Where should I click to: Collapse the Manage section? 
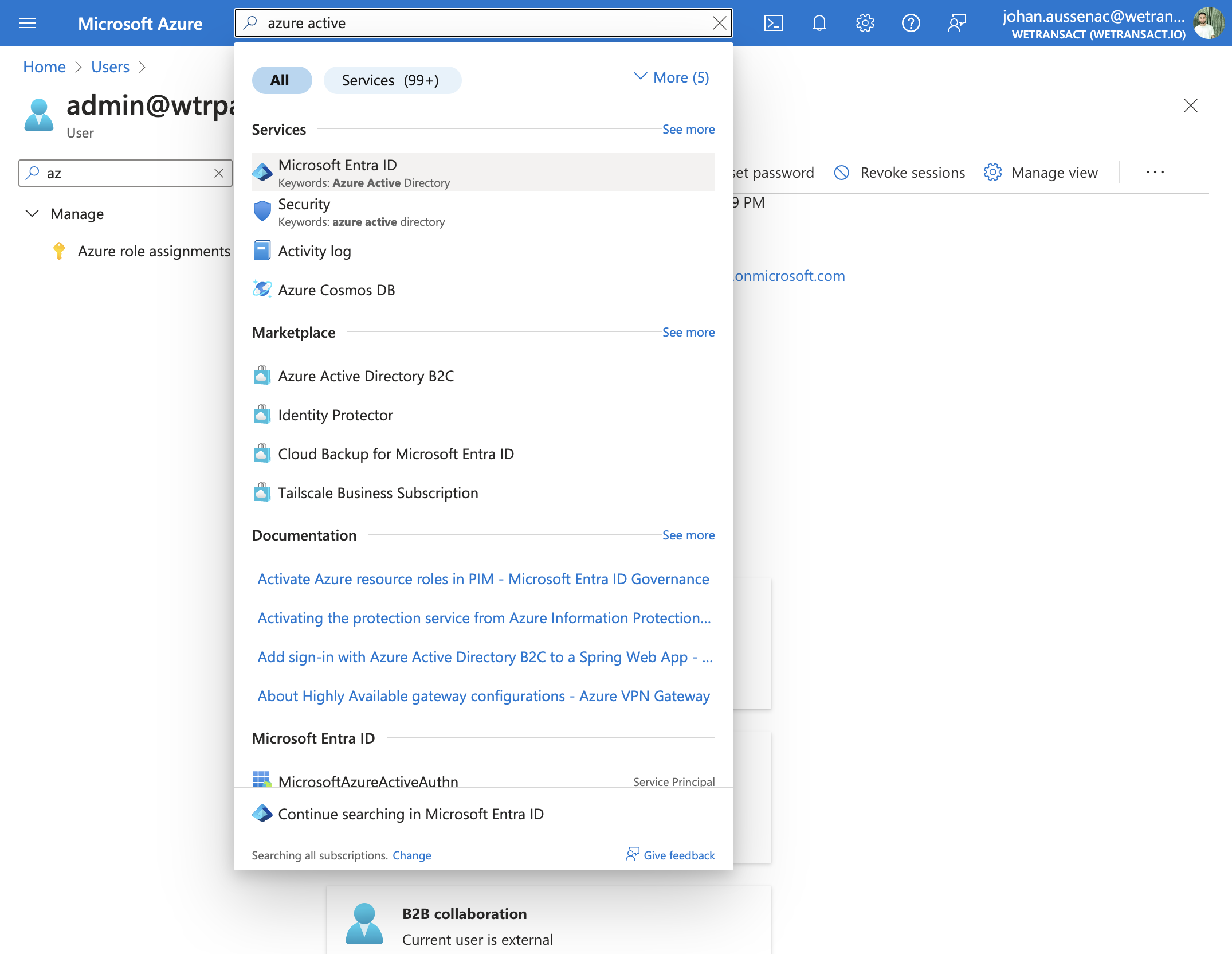pos(33,214)
